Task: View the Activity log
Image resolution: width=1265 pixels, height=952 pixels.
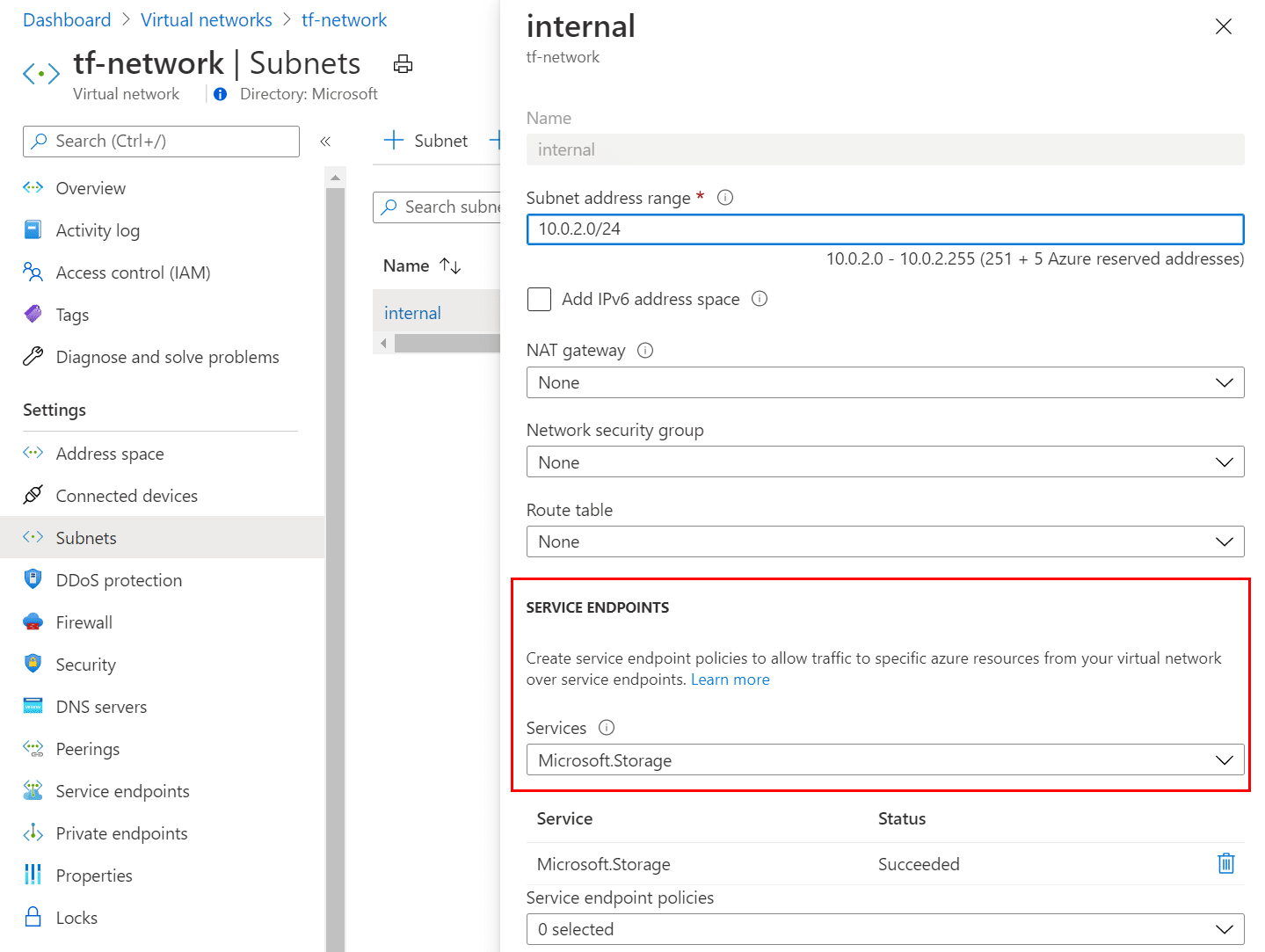Action: click(x=98, y=229)
